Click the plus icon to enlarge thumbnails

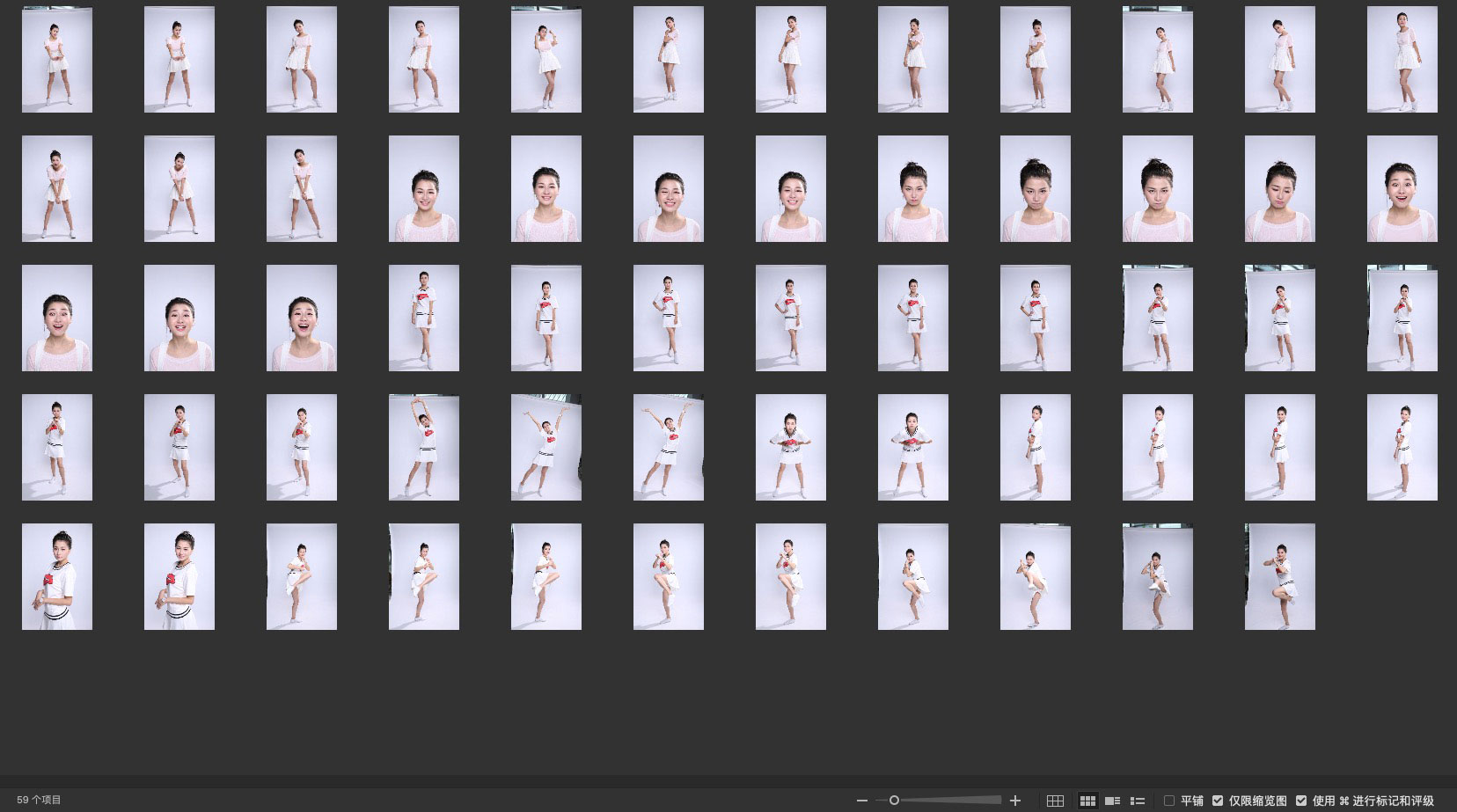[1015, 801]
